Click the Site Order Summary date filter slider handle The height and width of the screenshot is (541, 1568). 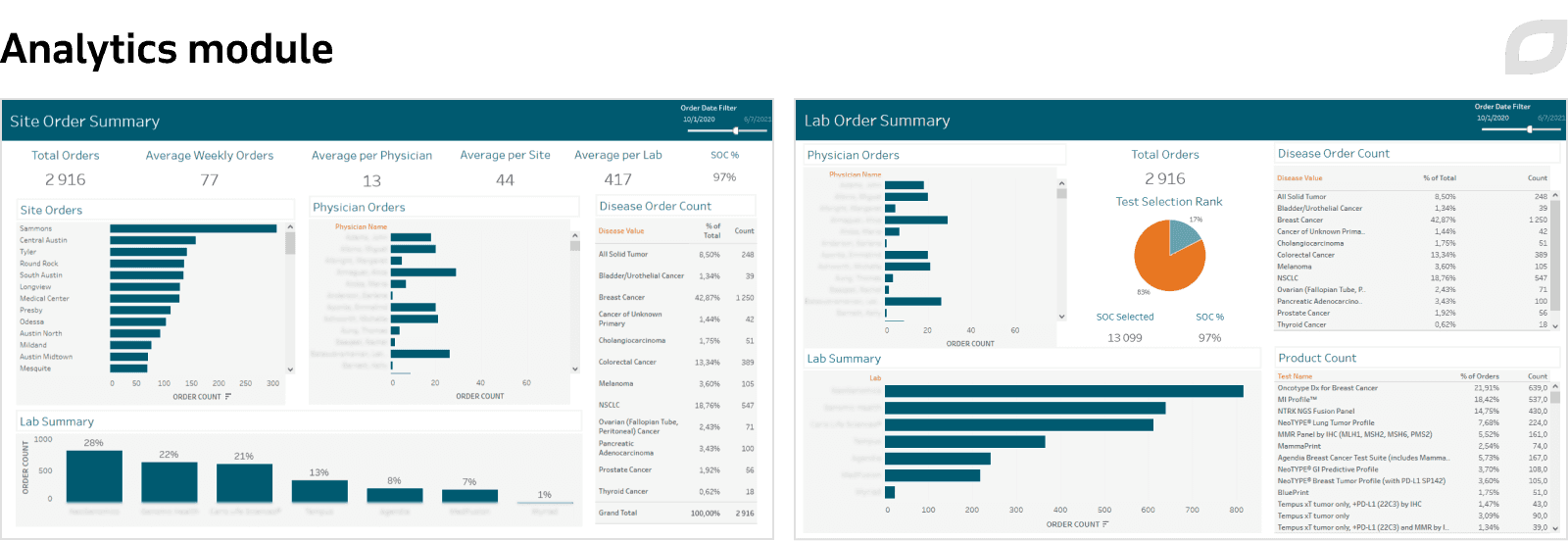pos(736,130)
